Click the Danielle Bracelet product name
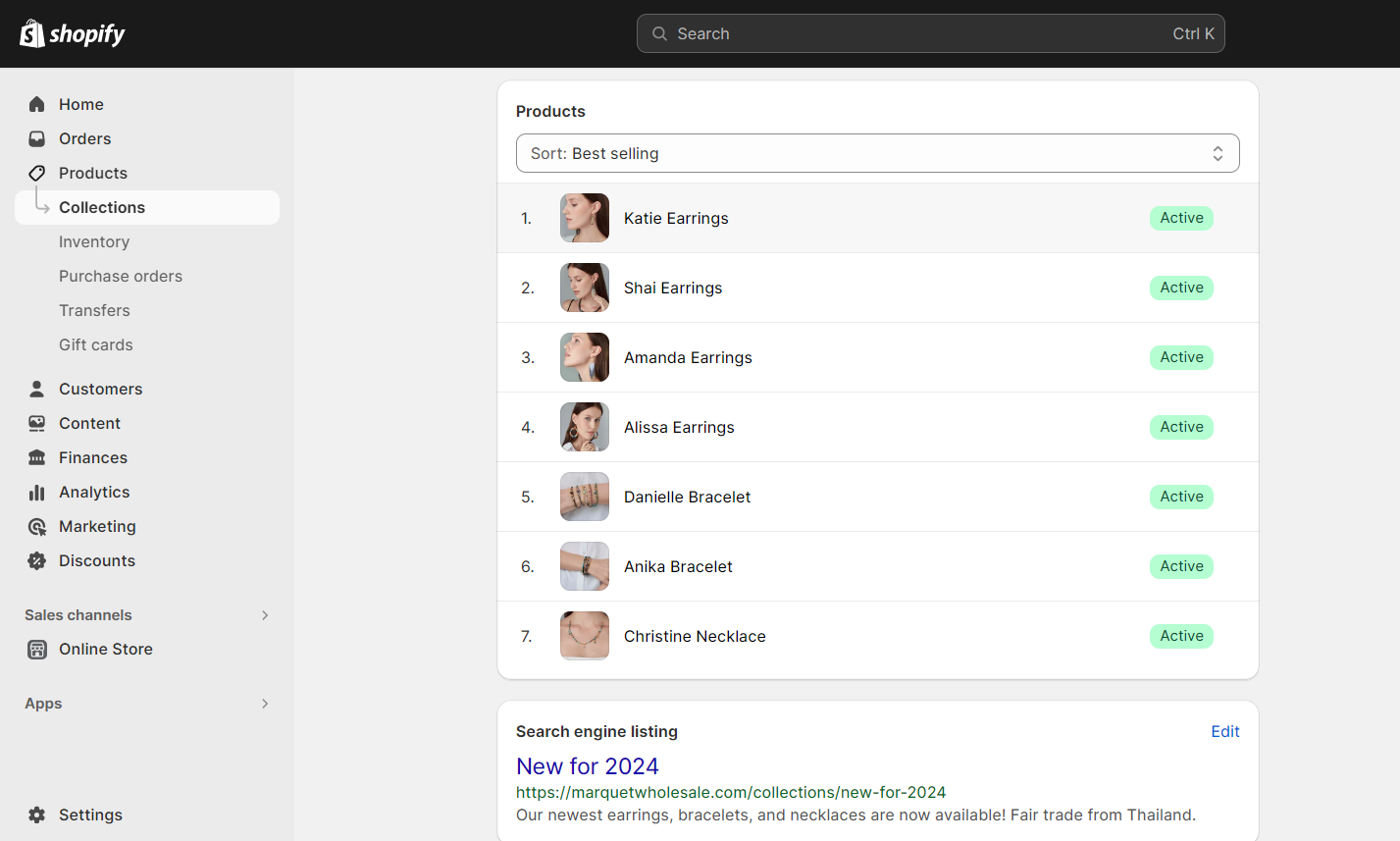 [687, 497]
